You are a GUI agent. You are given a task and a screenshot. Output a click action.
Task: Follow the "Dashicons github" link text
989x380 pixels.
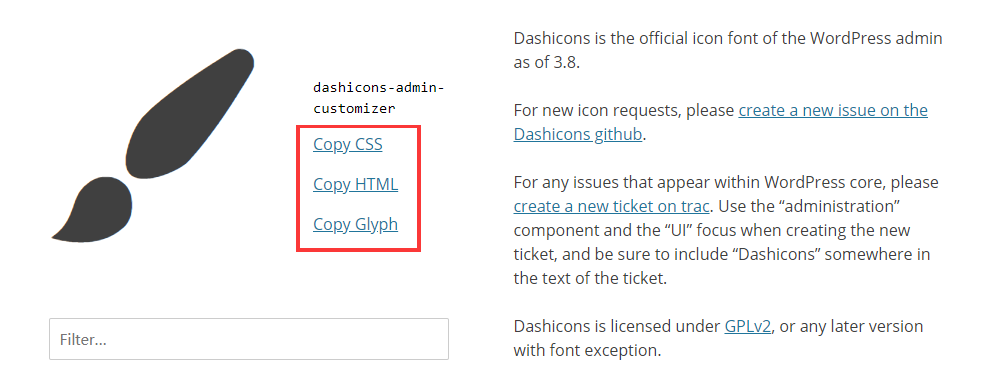578,134
